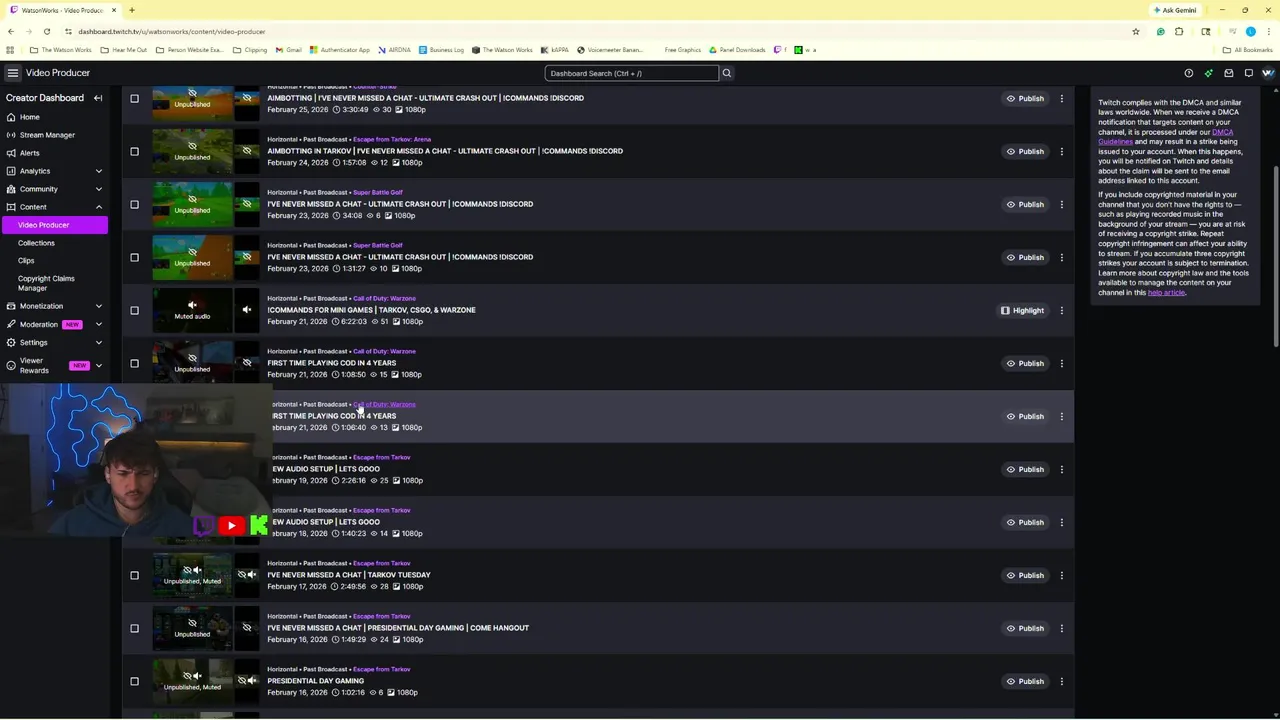Click the browser address bar URL
Screen dimensions: 1280x720
coord(172,31)
